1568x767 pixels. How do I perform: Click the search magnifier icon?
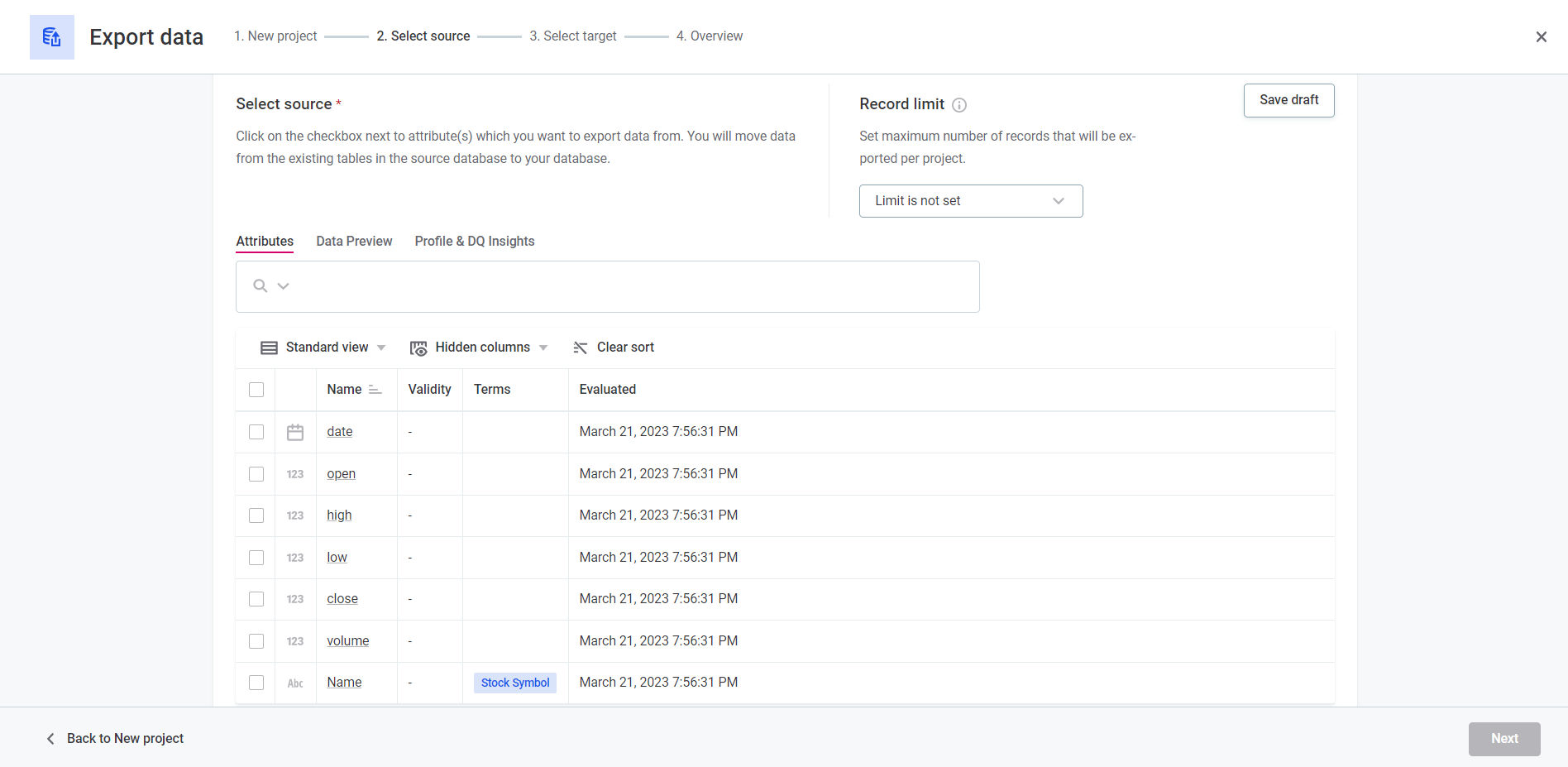pyautogui.click(x=260, y=286)
